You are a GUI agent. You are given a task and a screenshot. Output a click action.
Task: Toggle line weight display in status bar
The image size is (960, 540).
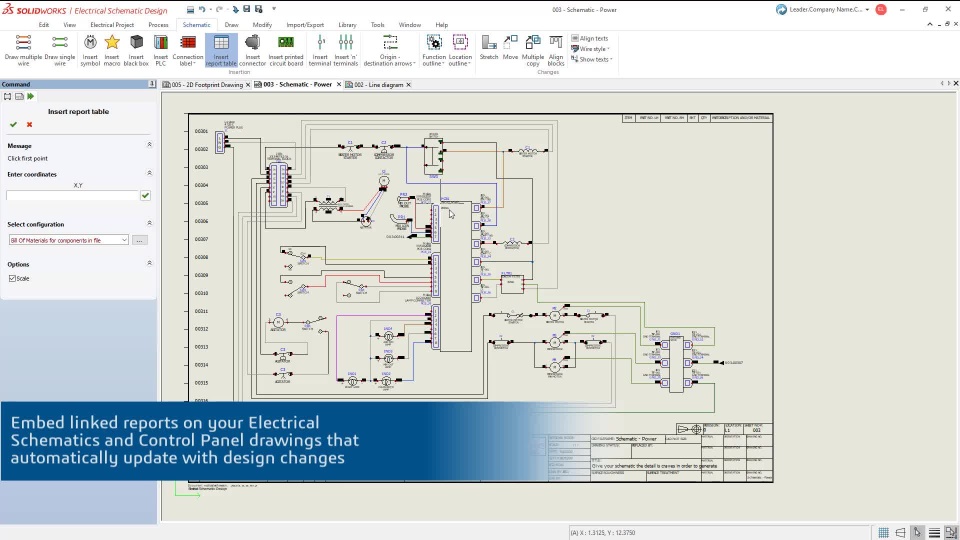(934, 533)
